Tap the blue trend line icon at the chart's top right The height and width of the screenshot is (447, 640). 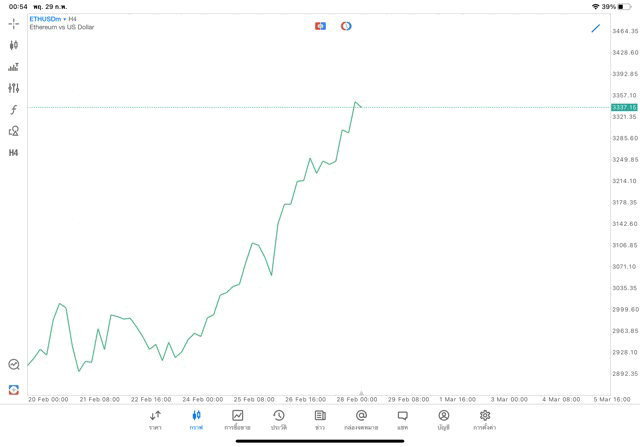(596, 28)
